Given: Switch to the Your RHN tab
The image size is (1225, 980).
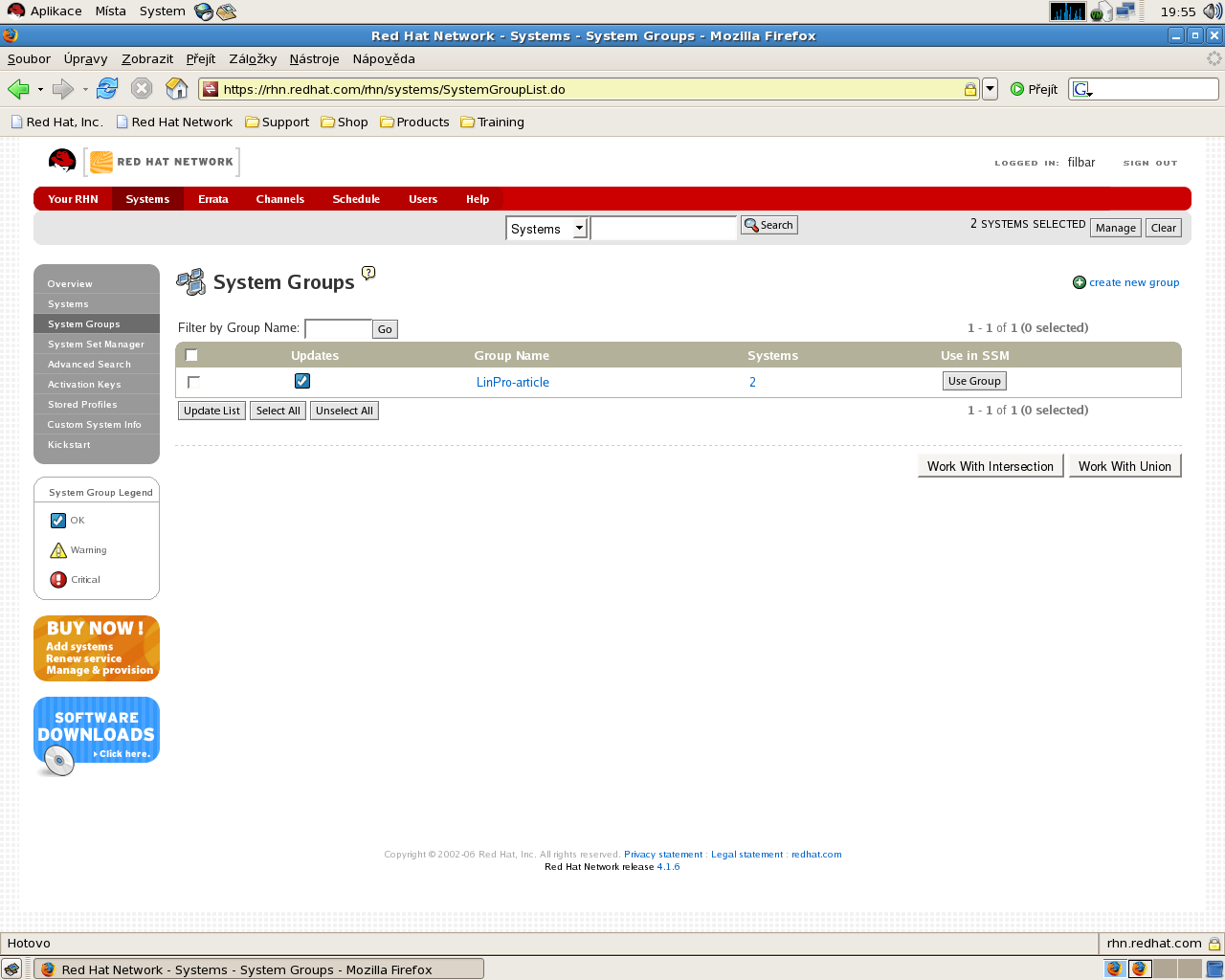Looking at the screenshot, I should tap(73, 199).
